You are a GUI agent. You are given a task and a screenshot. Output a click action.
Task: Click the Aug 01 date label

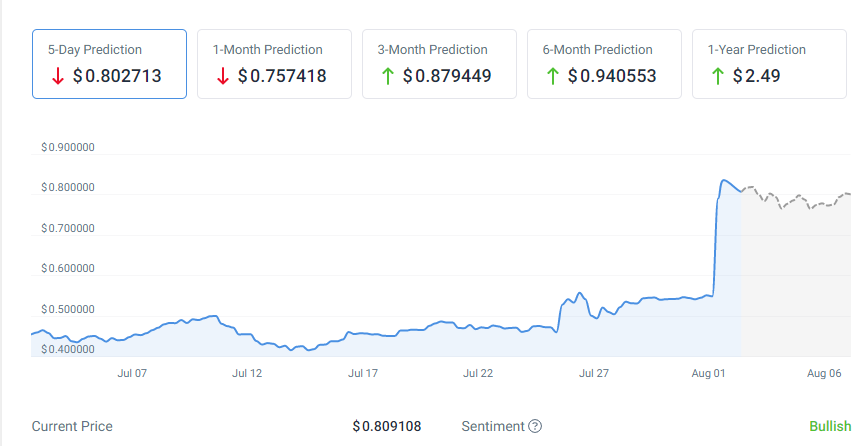tap(708, 373)
